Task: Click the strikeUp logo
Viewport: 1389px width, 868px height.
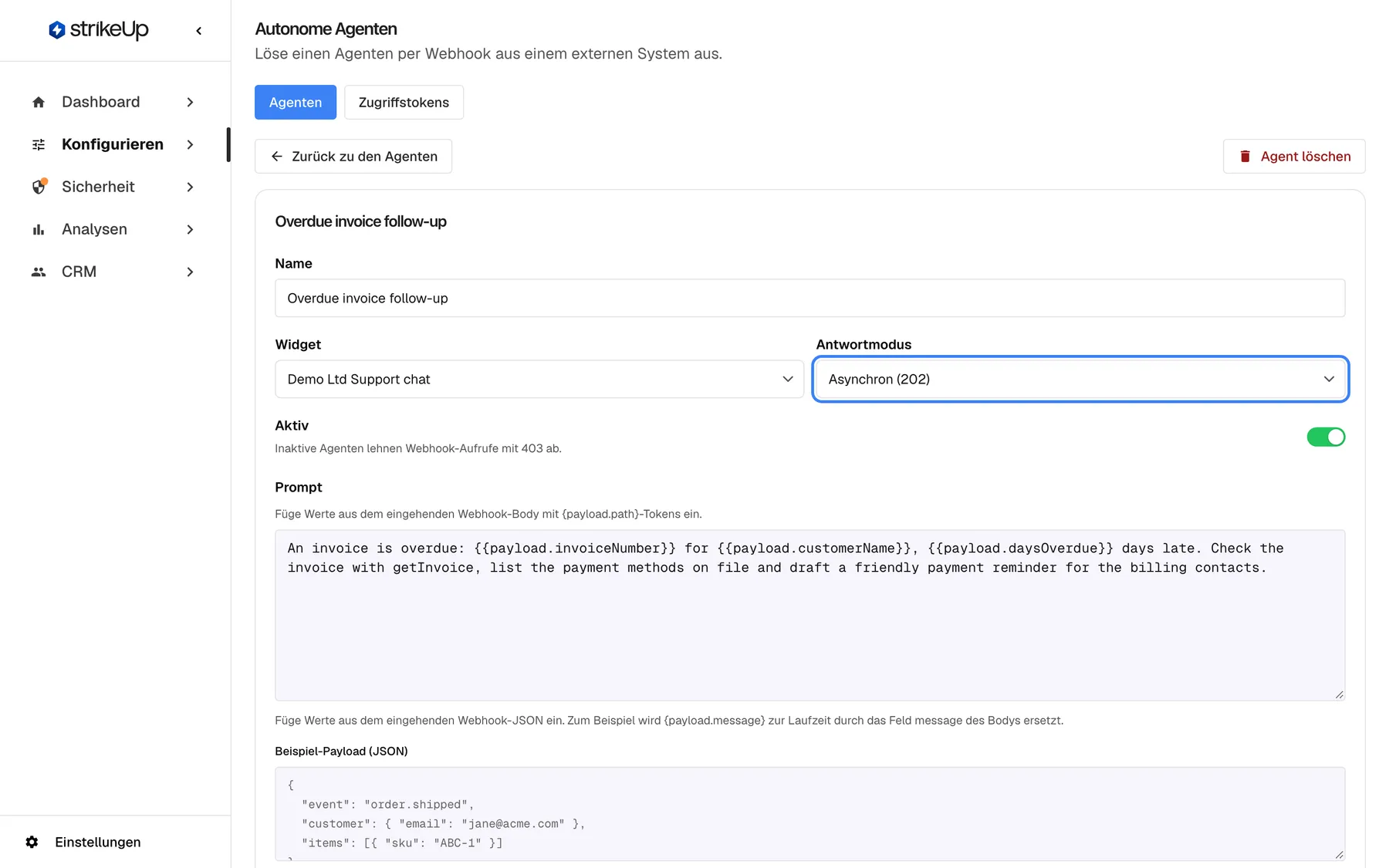Action: tap(99, 30)
